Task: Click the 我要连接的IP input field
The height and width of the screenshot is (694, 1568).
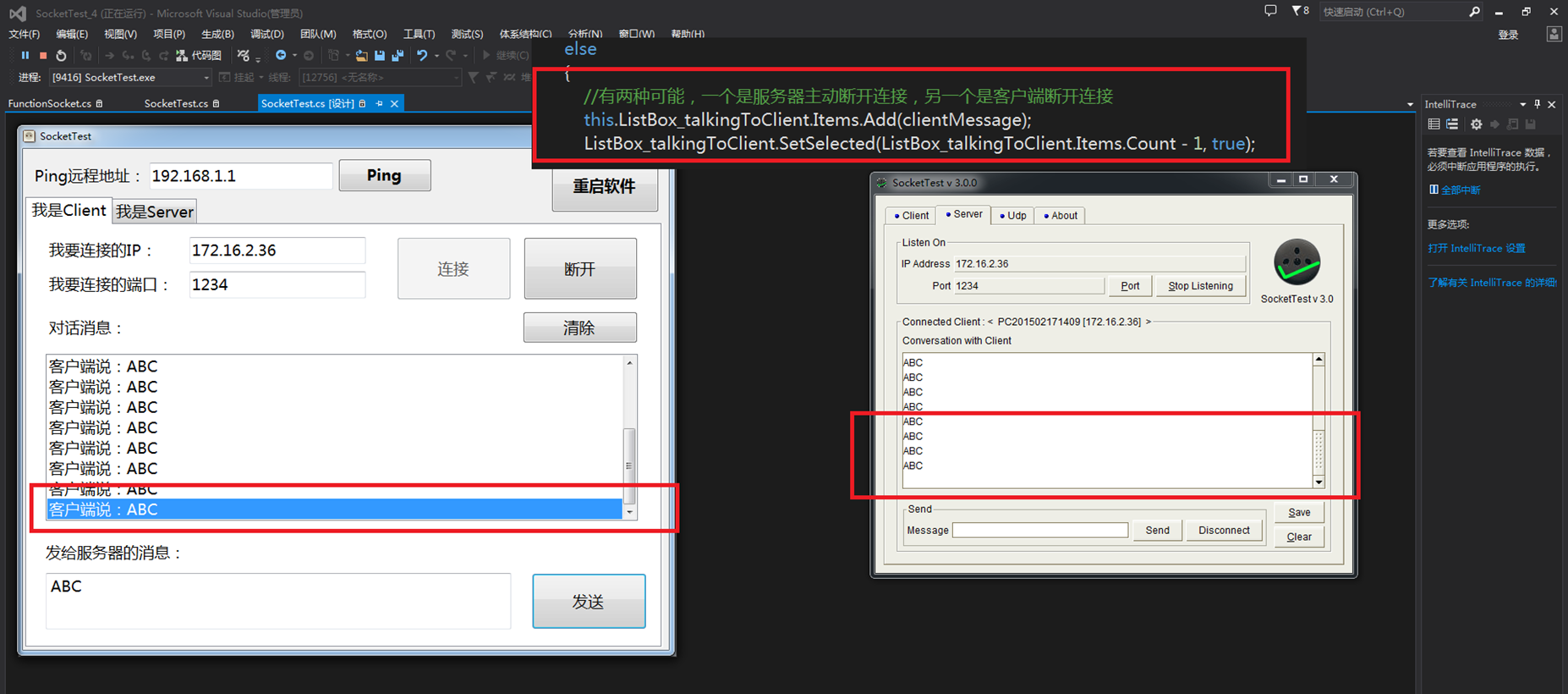Action: (x=277, y=251)
